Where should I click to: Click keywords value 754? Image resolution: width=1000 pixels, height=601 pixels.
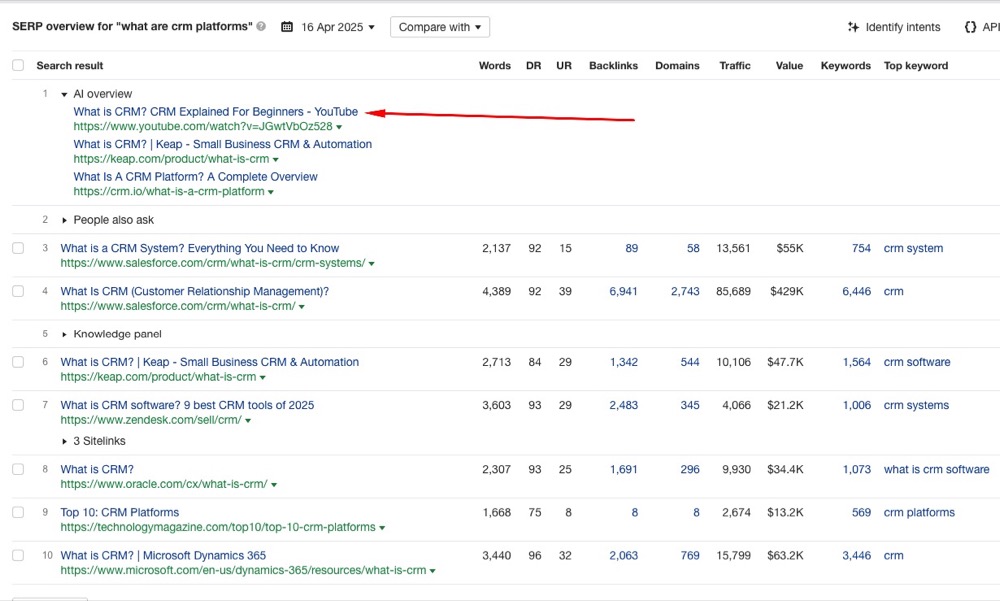click(x=862, y=248)
